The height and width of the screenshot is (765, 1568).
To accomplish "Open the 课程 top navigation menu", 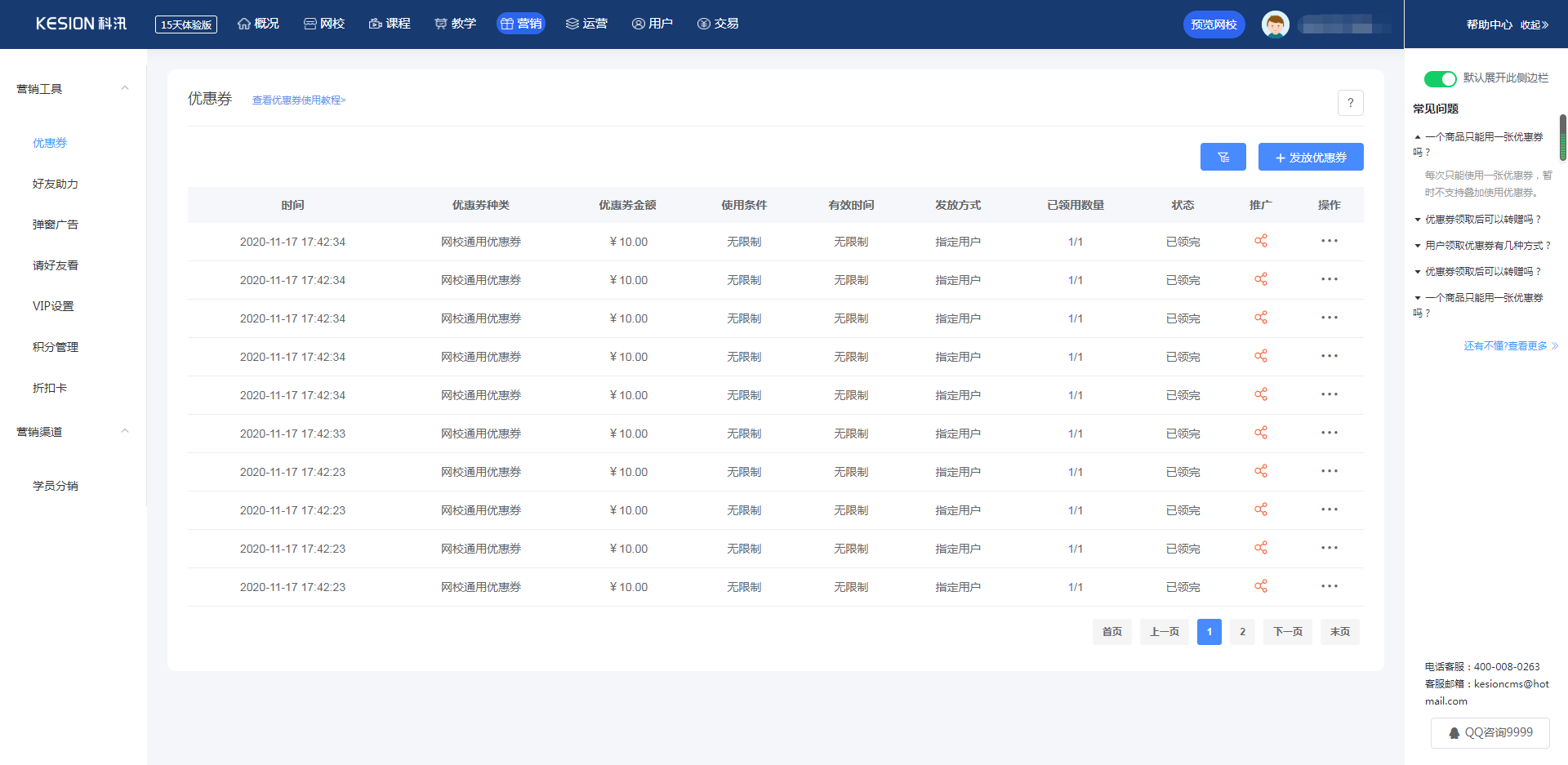I will [390, 24].
